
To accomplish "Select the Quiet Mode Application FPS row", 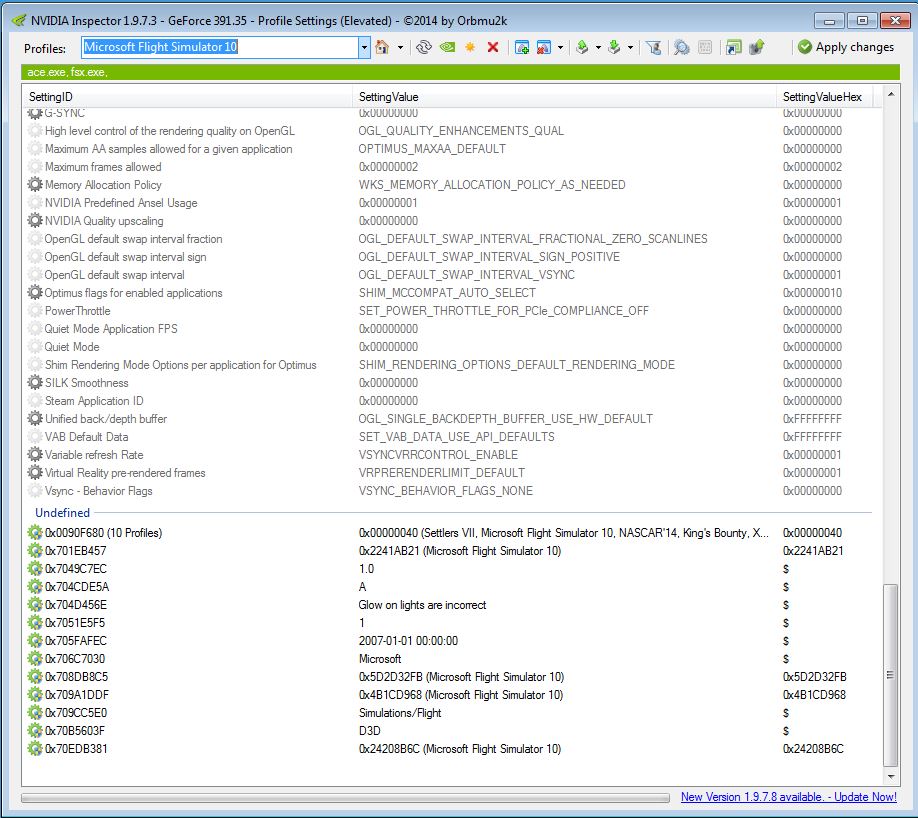I will [x=452, y=329].
